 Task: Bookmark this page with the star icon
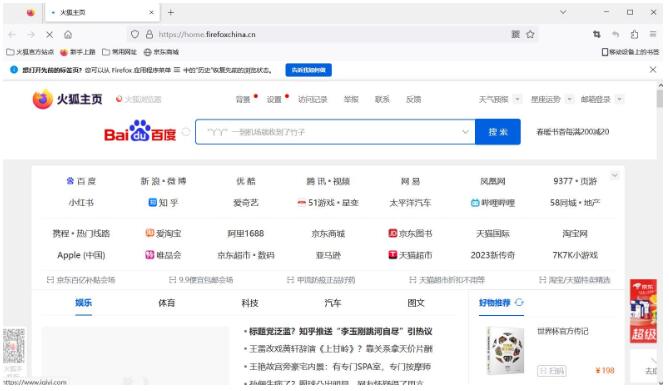530,34
